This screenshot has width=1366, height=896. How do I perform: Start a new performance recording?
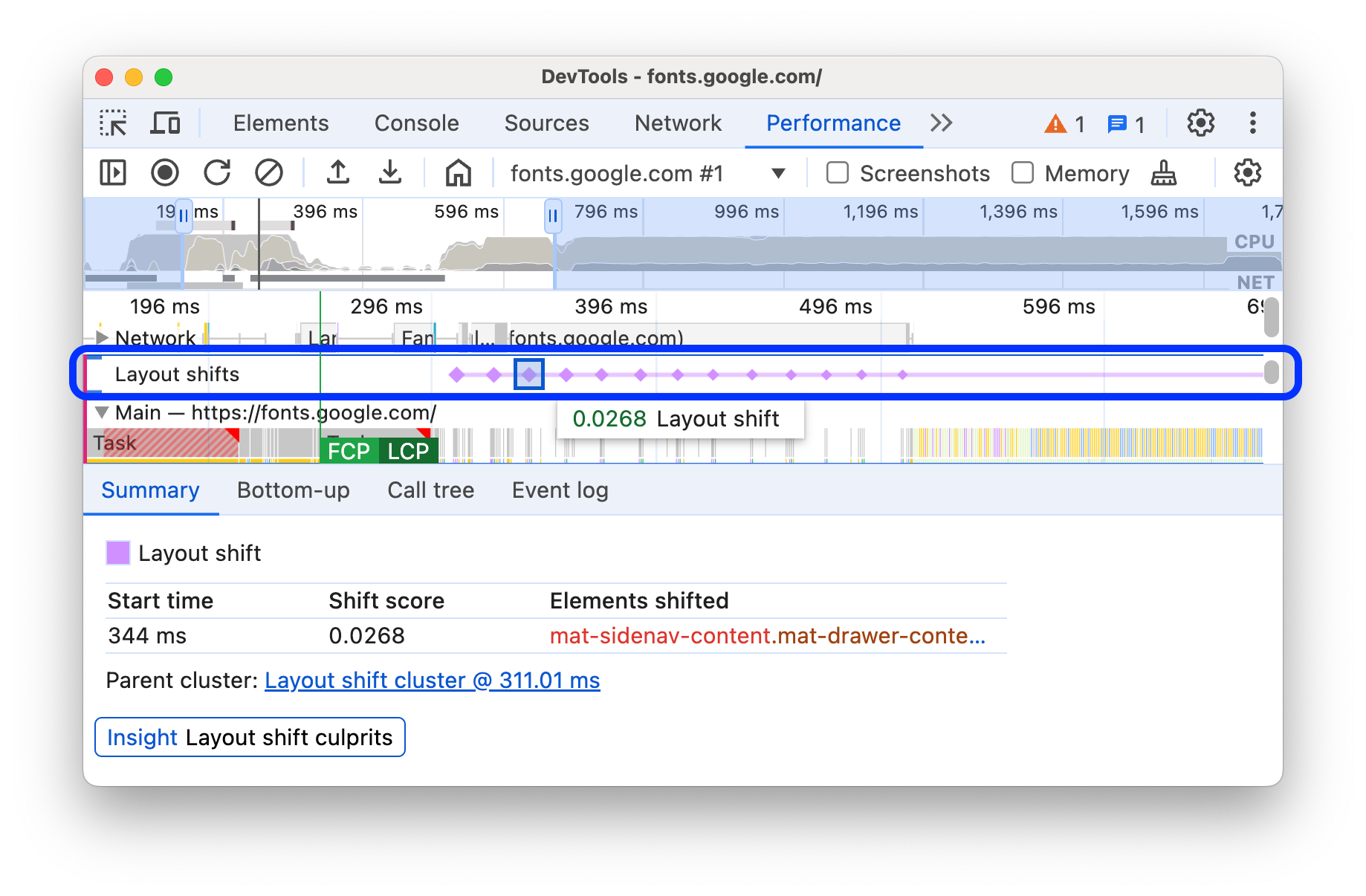click(165, 173)
